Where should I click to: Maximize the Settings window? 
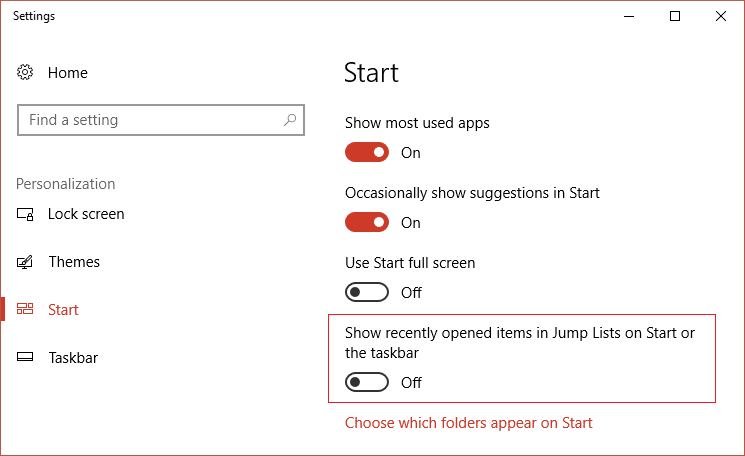point(675,16)
